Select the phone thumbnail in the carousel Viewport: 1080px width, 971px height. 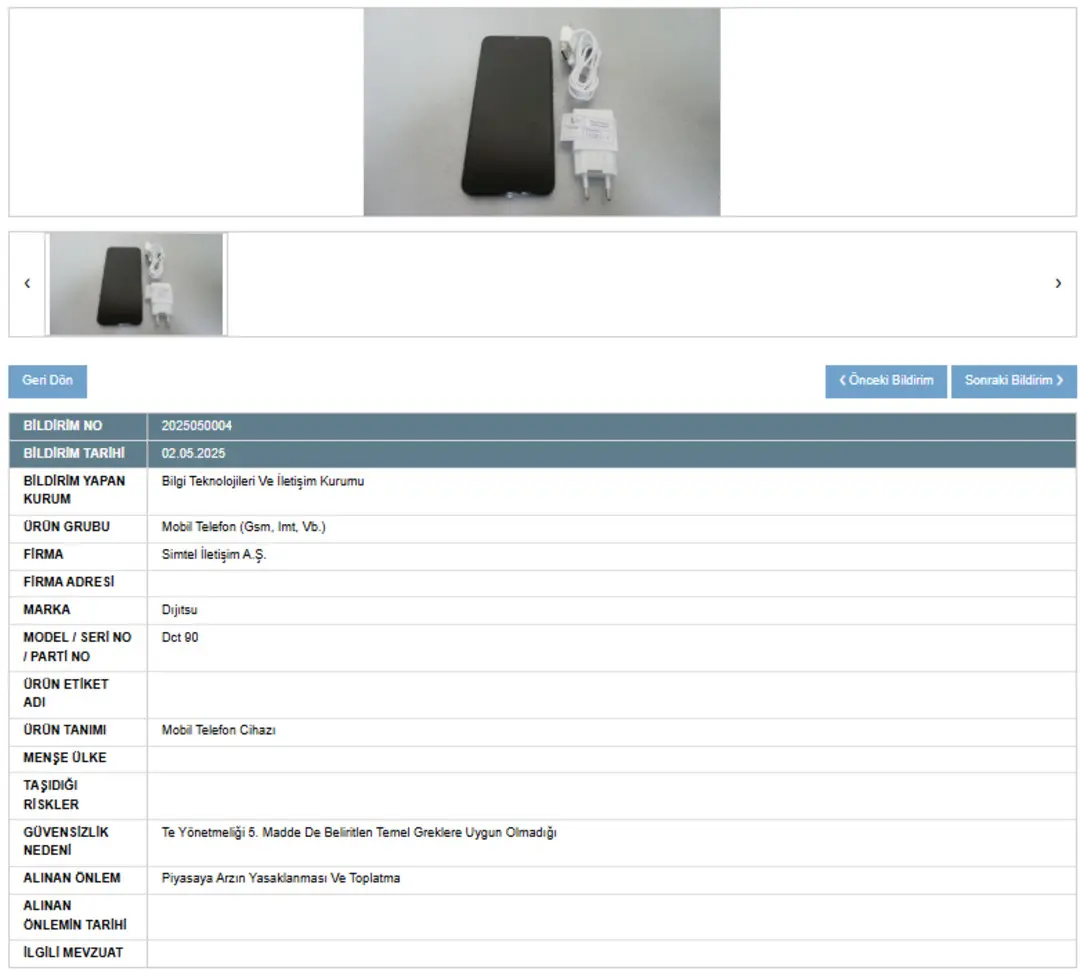136,284
